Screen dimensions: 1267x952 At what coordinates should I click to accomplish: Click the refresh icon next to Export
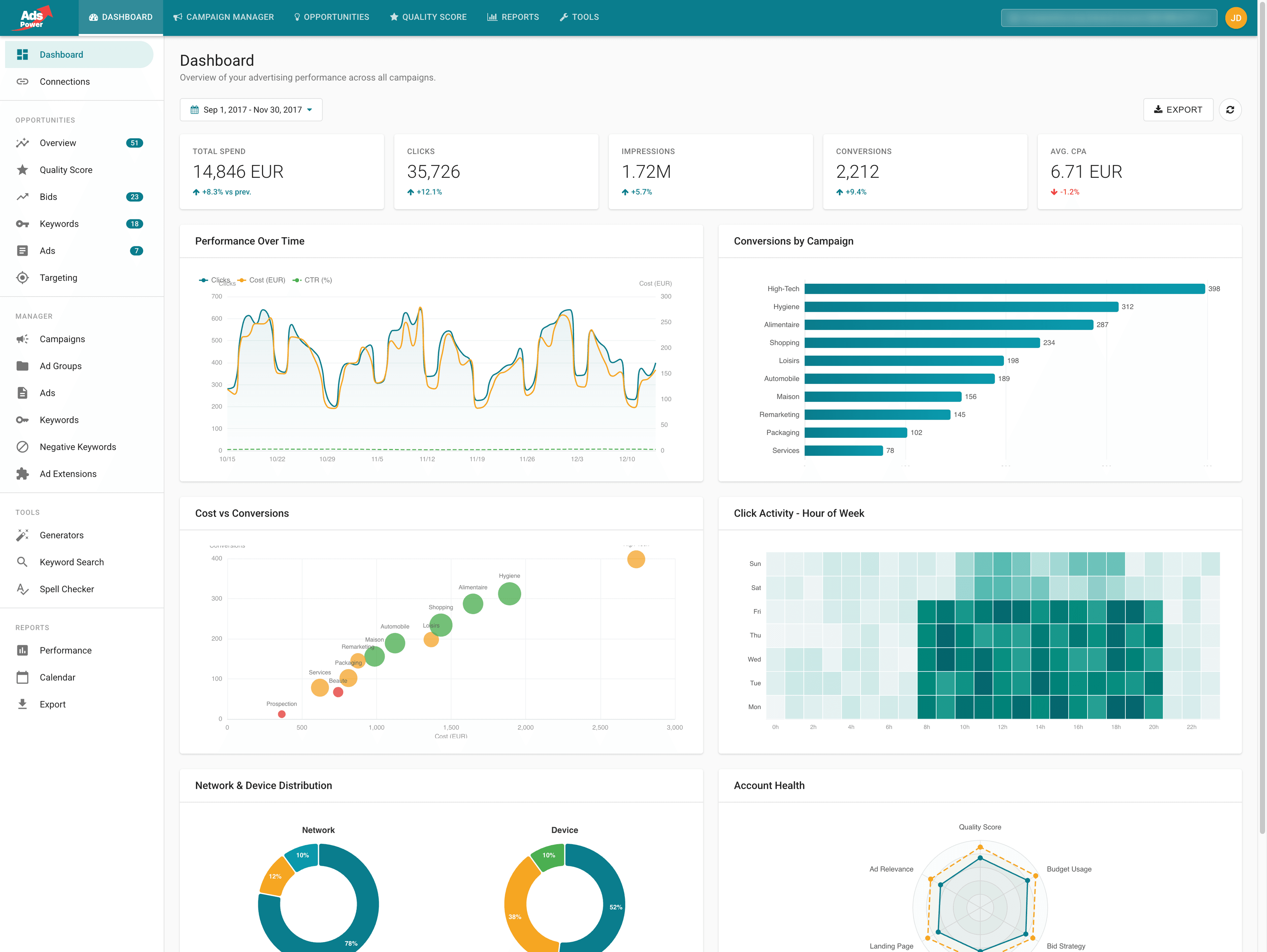pos(1230,110)
